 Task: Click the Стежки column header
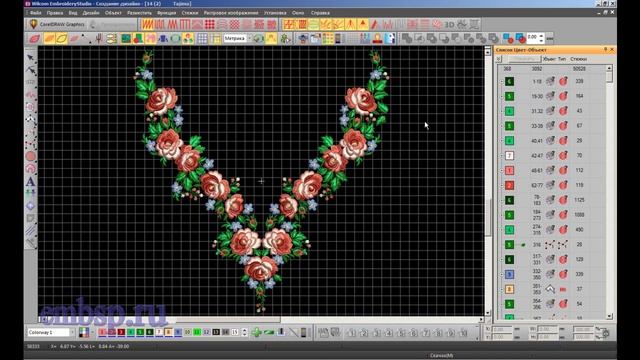click(x=578, y=59)
